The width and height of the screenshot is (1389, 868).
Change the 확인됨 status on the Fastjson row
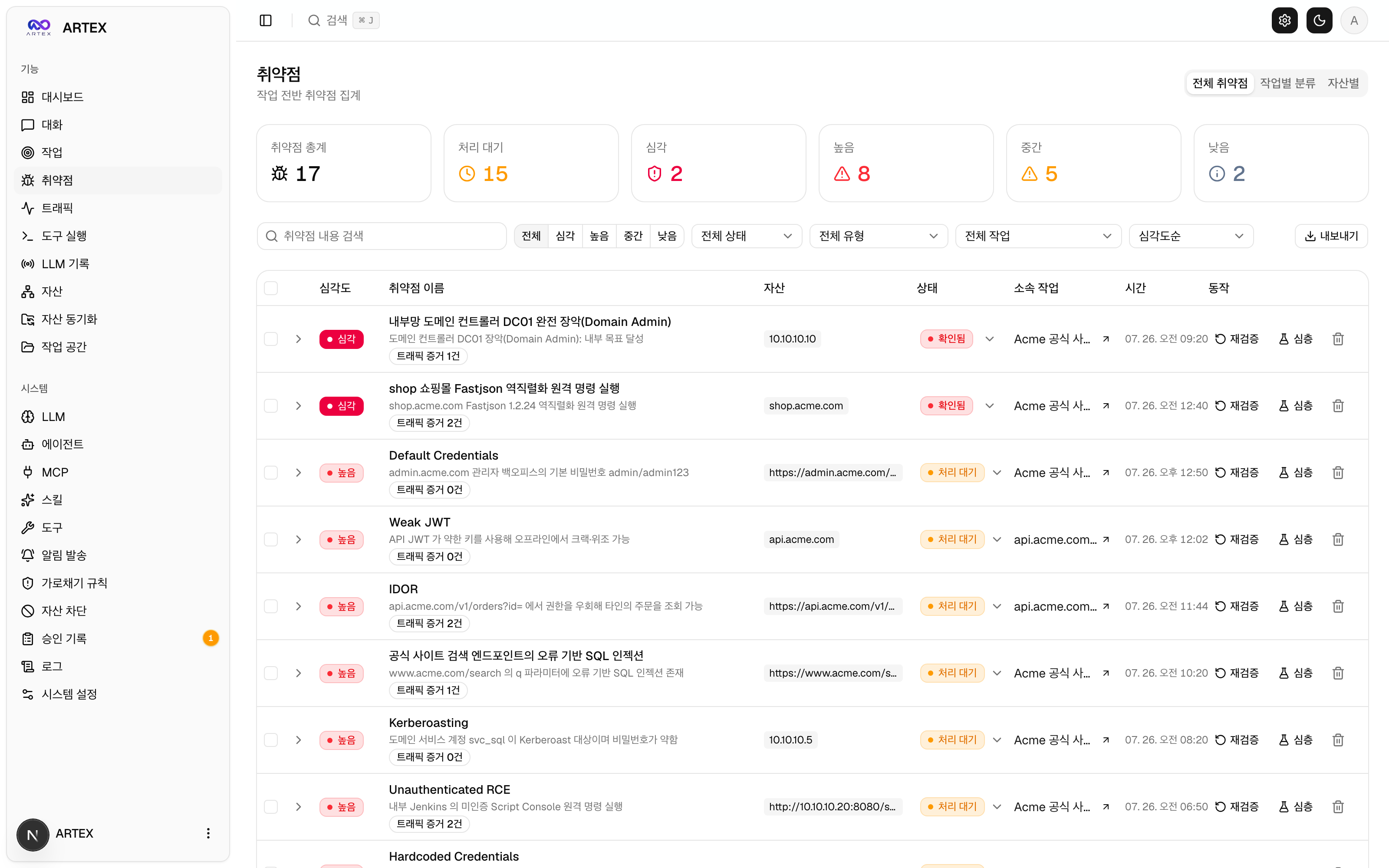[958, 406]
